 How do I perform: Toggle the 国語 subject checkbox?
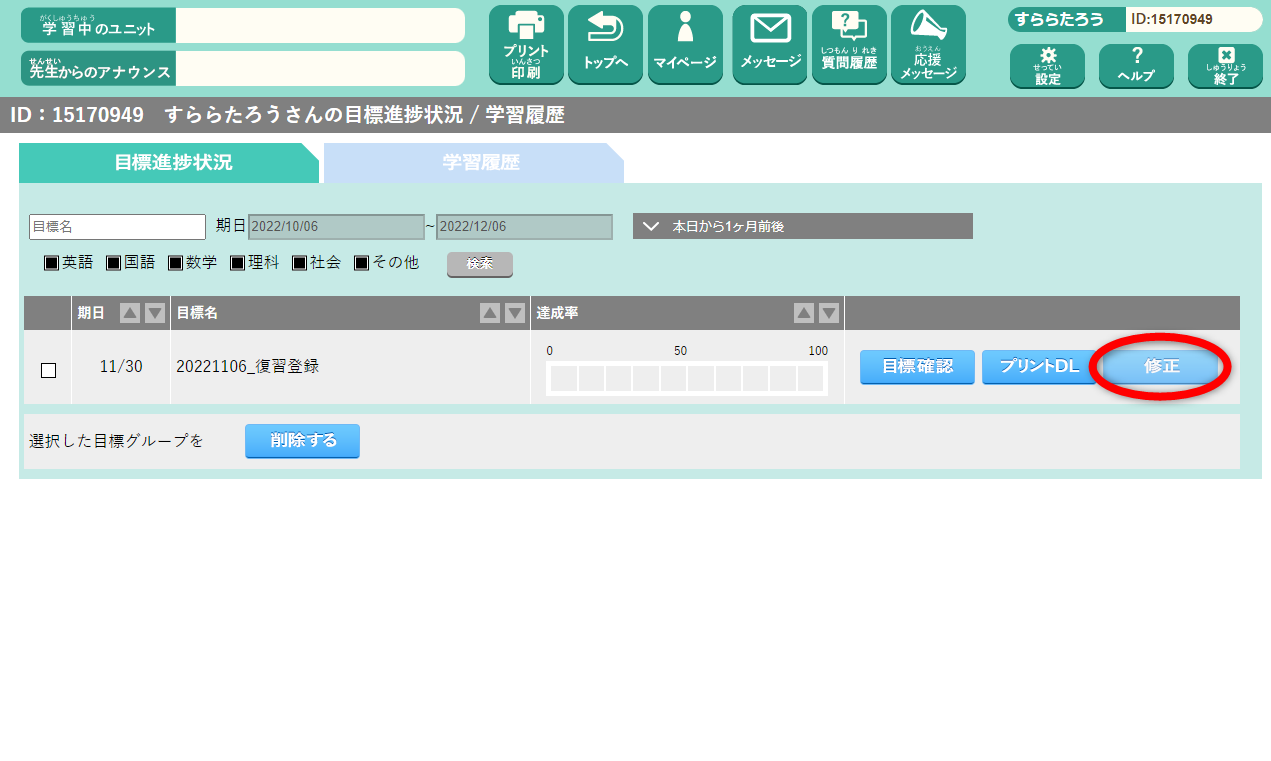click(114, 263)
